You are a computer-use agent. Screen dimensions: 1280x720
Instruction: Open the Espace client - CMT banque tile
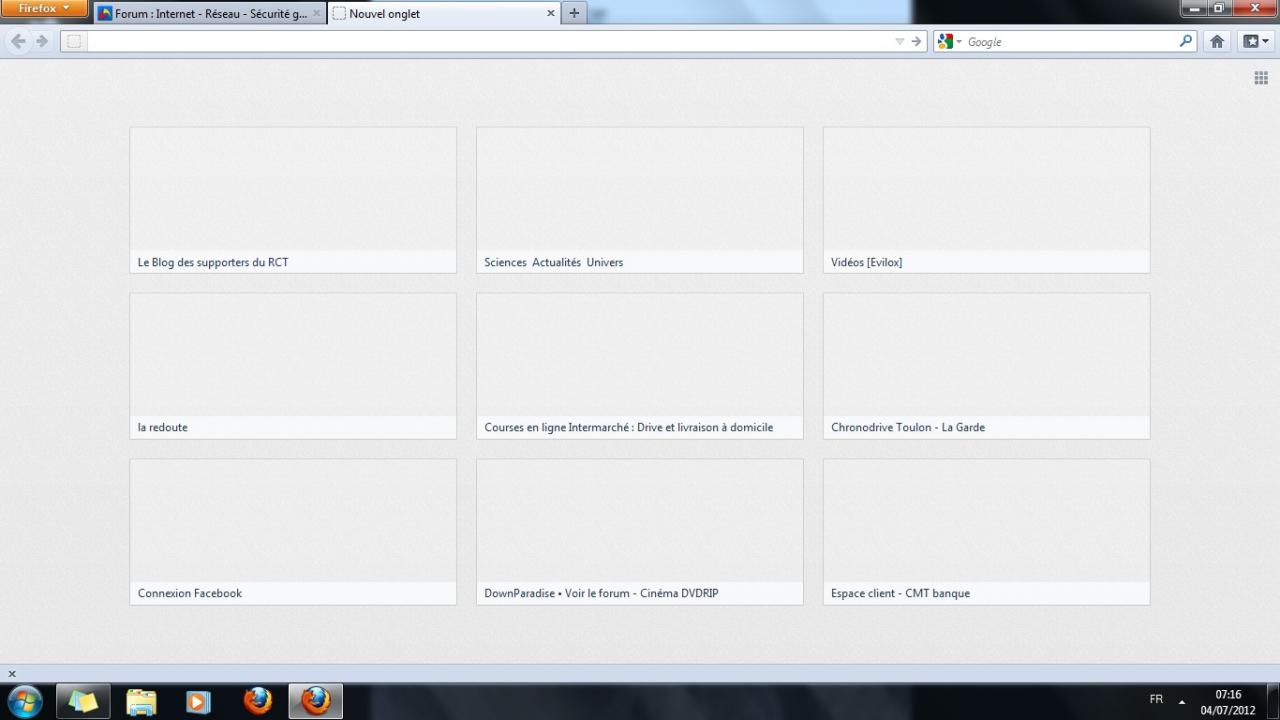point(986,532)
